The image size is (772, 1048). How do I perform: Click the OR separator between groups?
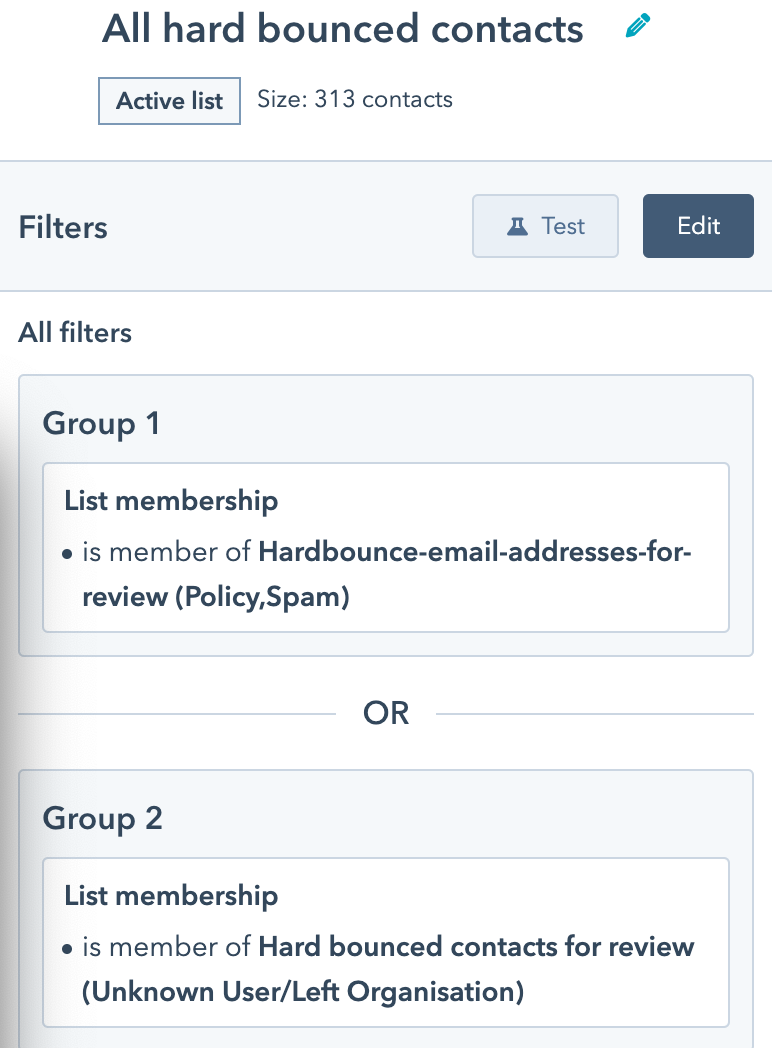pyautogui.click(x=386, y=713)
